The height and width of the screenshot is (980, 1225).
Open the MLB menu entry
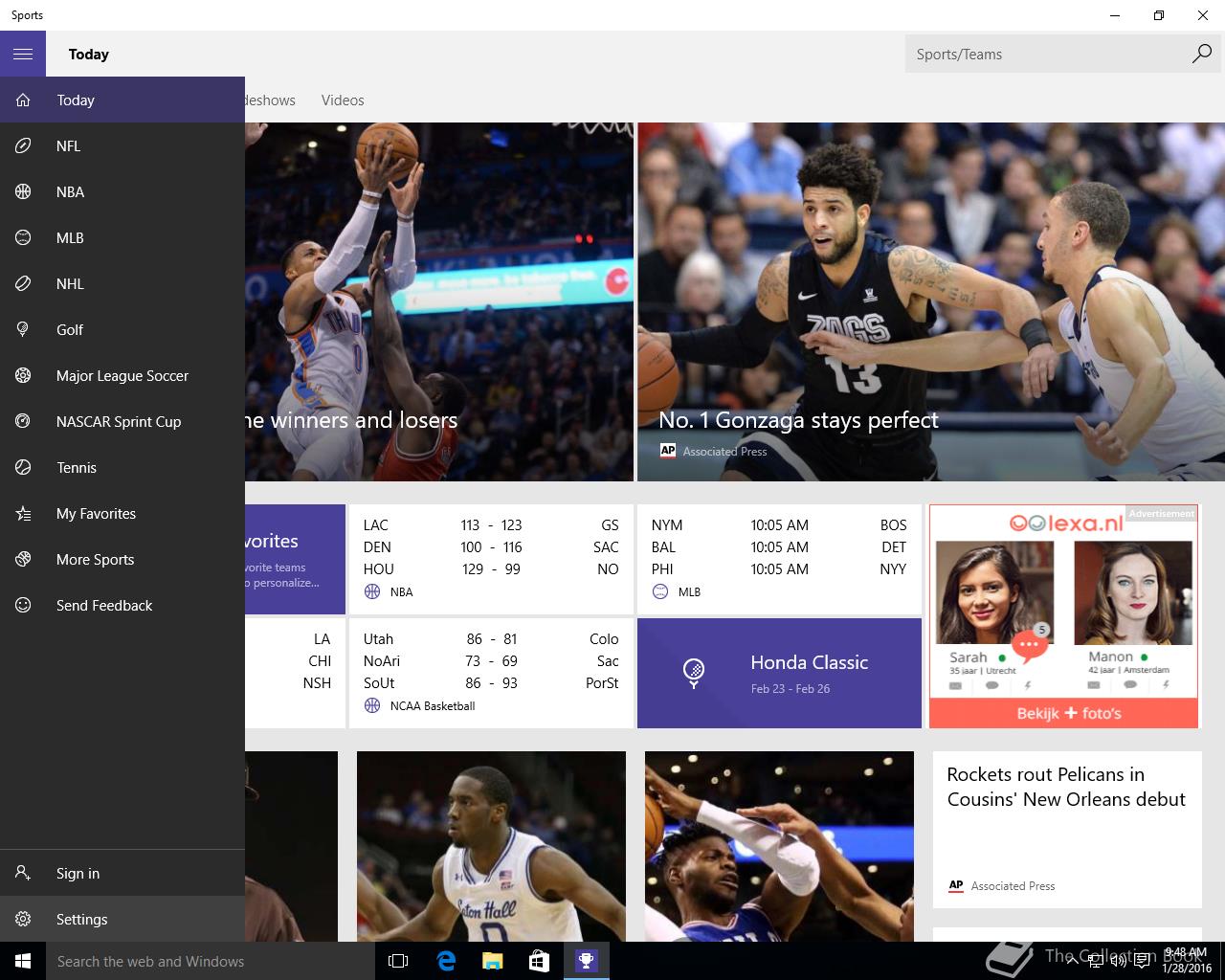(x=122, y=237)
